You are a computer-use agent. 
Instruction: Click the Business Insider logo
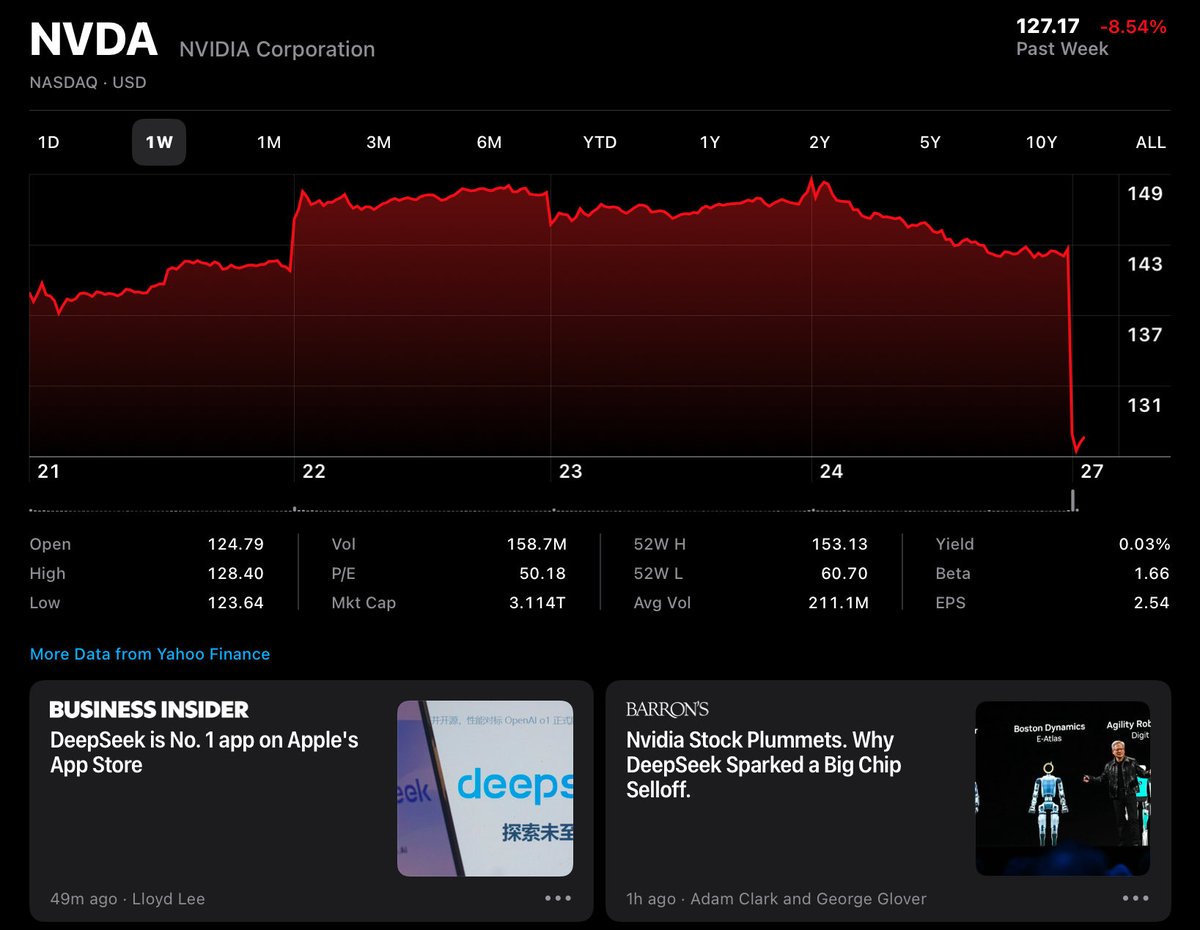pyautogui.click(x=149, y=710)
